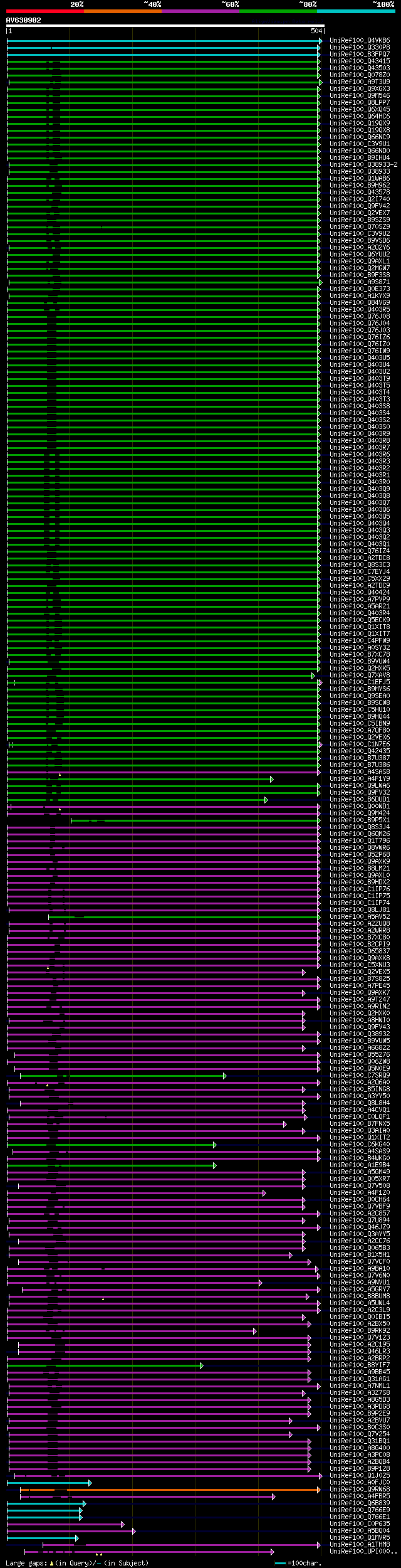
Task: Select the label UniRef100_Q7XAV8
Action: (360, 675)
